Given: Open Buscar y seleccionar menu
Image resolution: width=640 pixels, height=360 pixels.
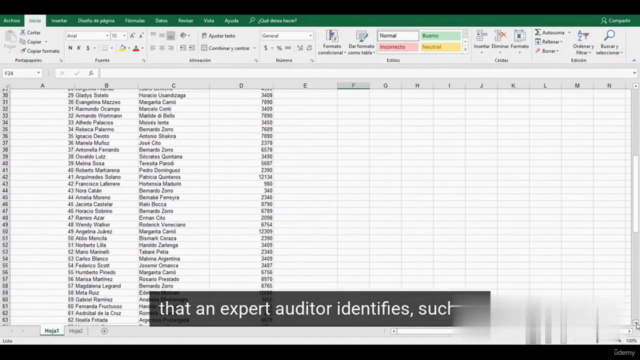Looking at the screenshot, I should (x=609, y=42).
